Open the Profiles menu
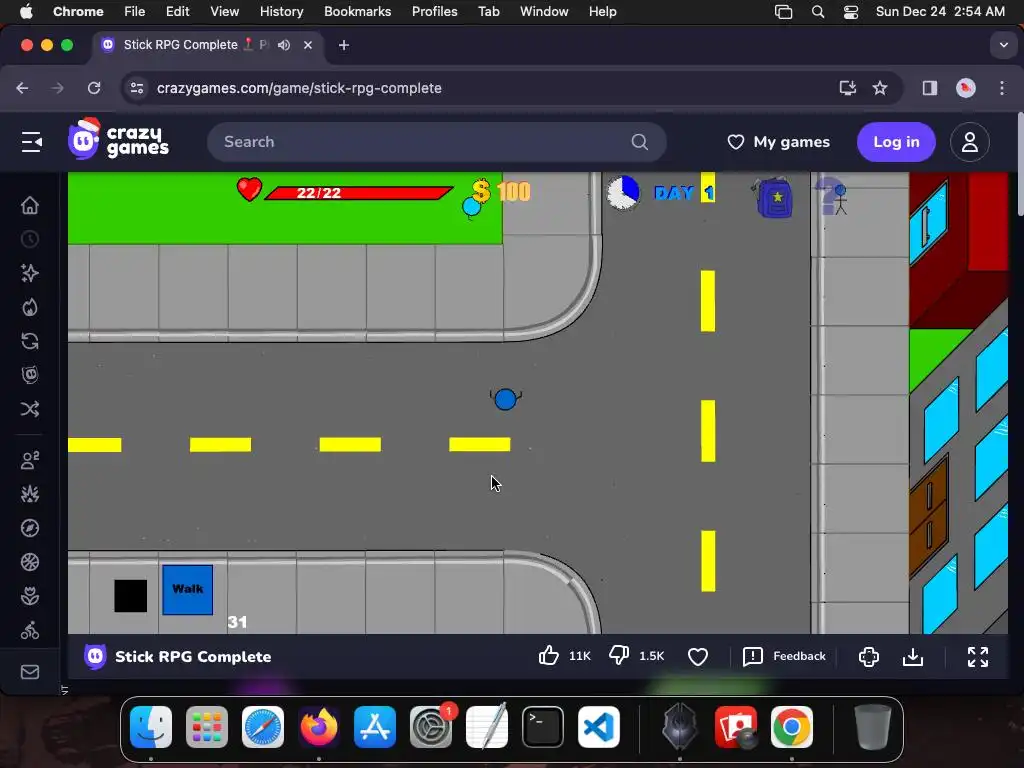The width and height of the screenshot is (1024, 768). (434, 12)
